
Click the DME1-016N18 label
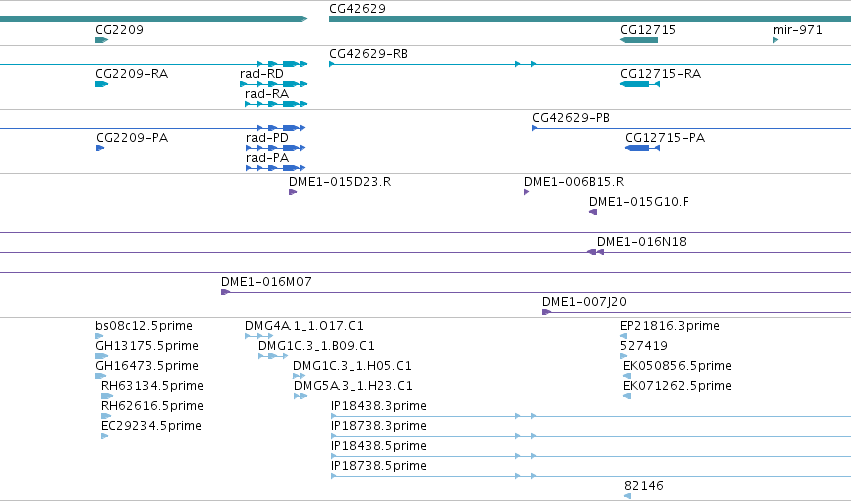642,242
